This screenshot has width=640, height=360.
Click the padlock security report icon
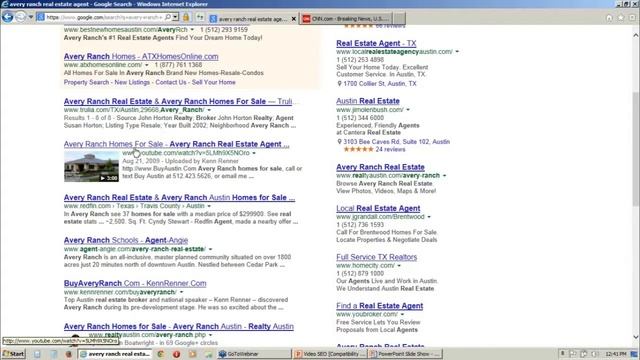pos(186,17)
